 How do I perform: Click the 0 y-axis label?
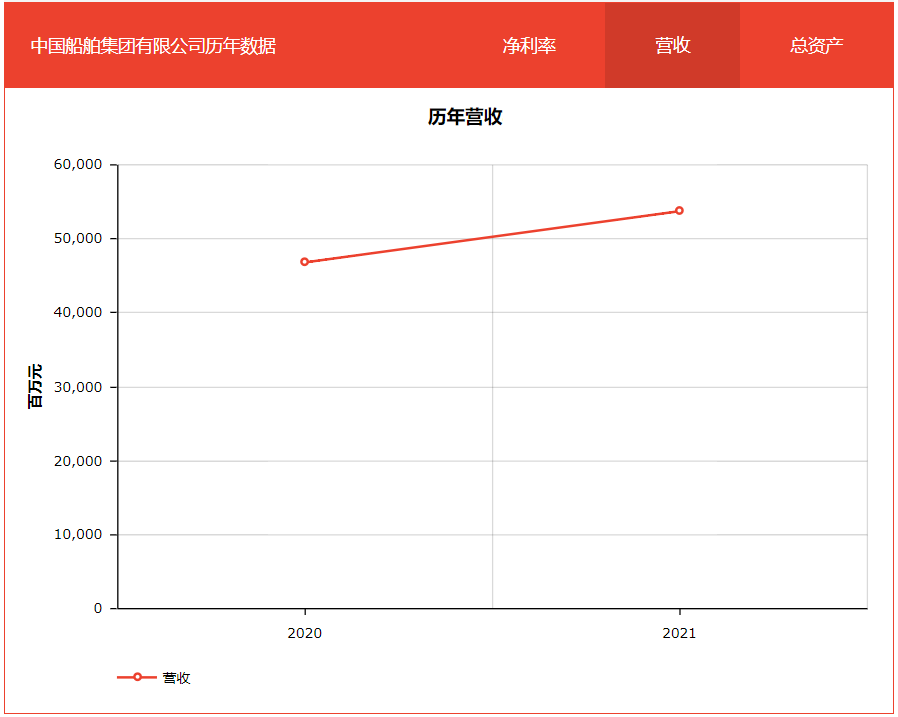(x=98, y=608)
